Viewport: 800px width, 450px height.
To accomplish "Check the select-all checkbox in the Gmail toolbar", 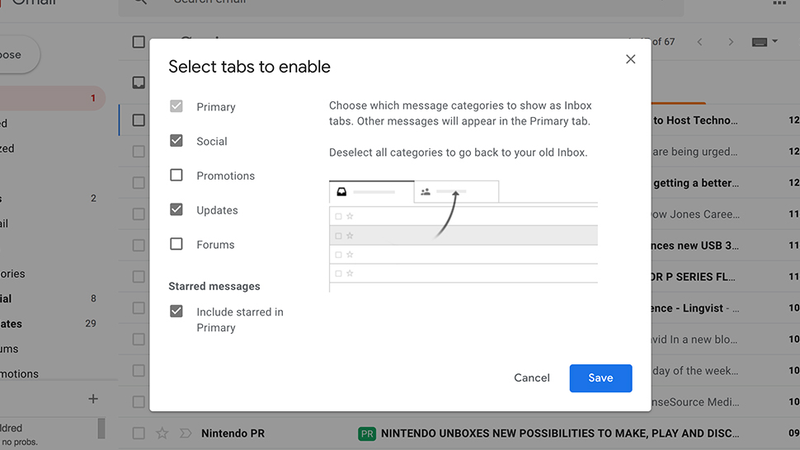I will click(138, 42).
